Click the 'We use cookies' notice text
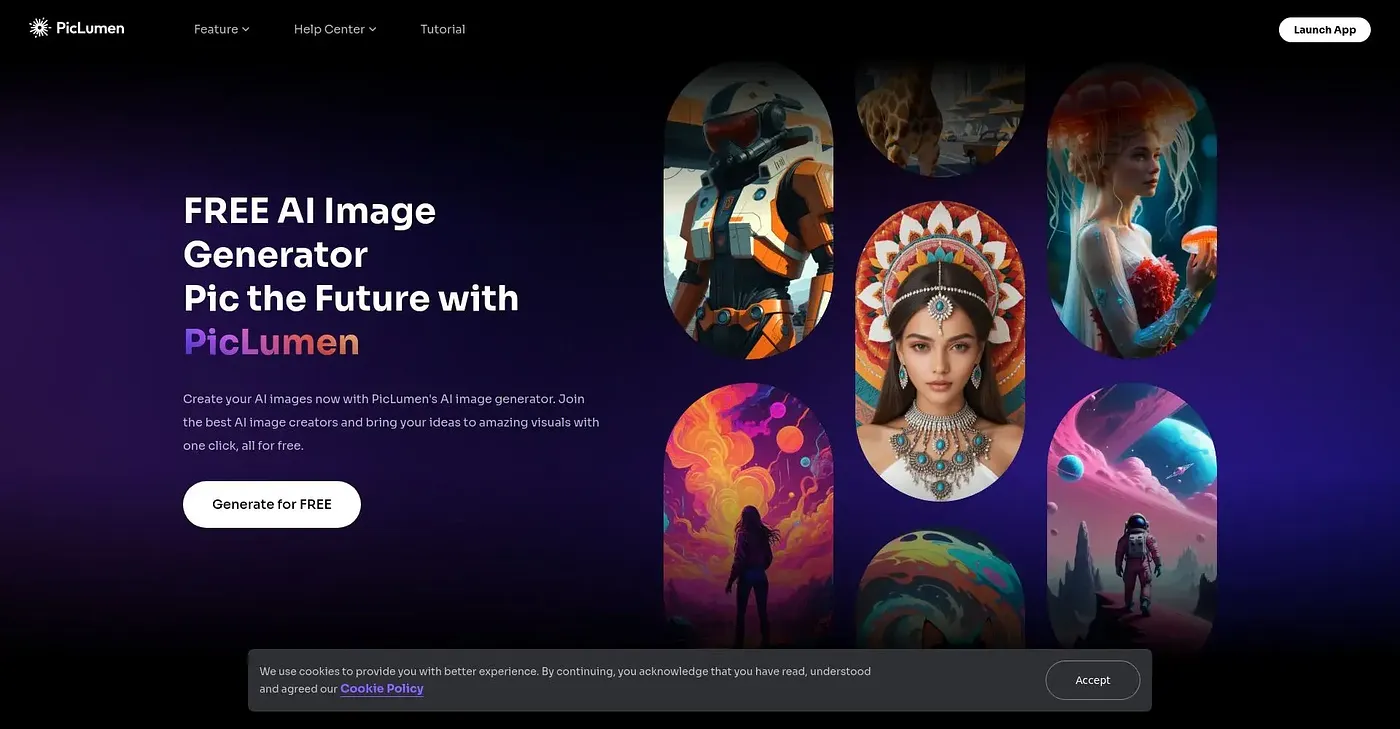This screenshot has height=729, width=1400. [x=565, y=680]
